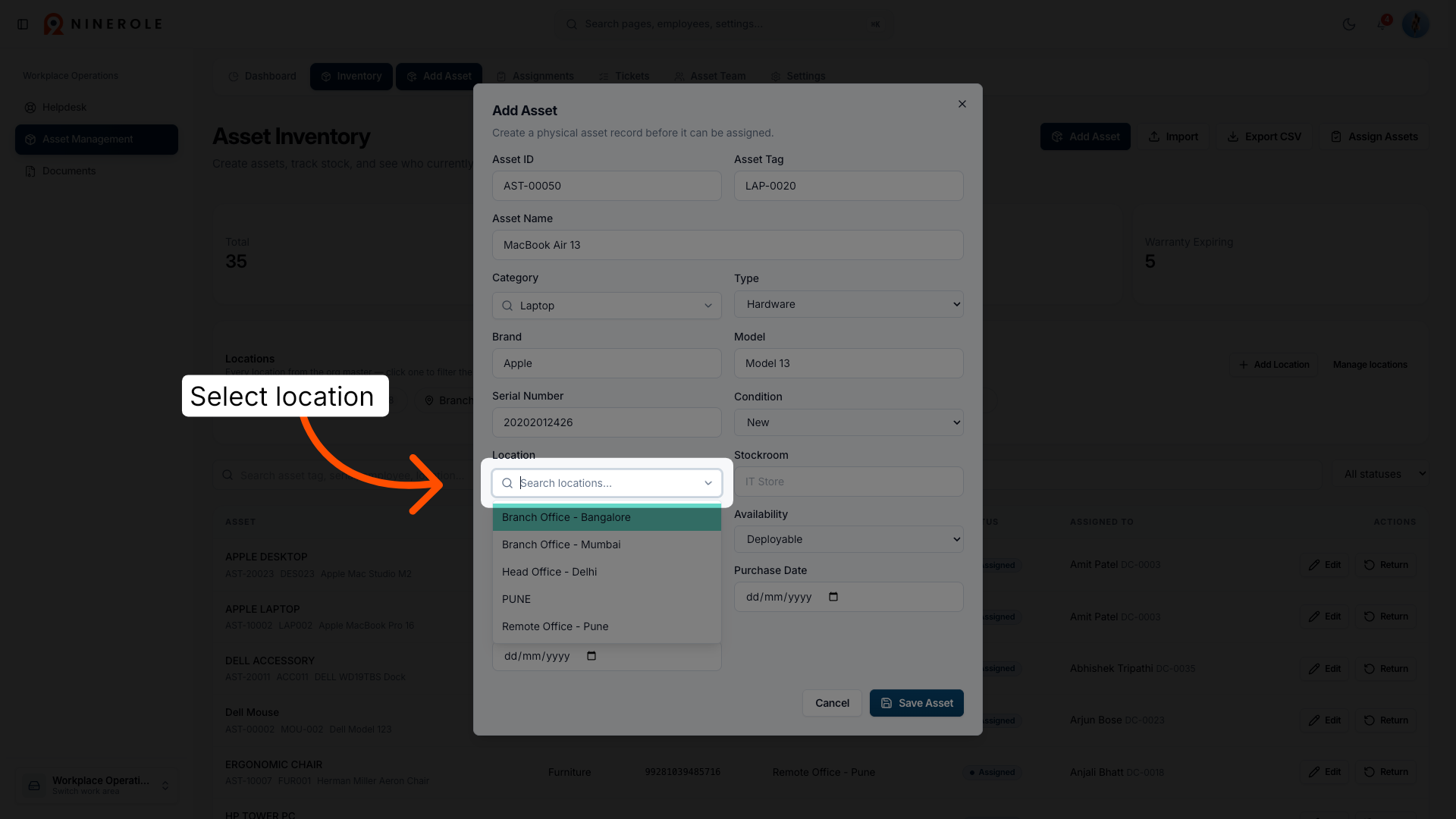Click the calendar icon in the date field below the location list
The width and height of the screenshot is (1456, 819).
pyautogui.click(x=591, y=656)
